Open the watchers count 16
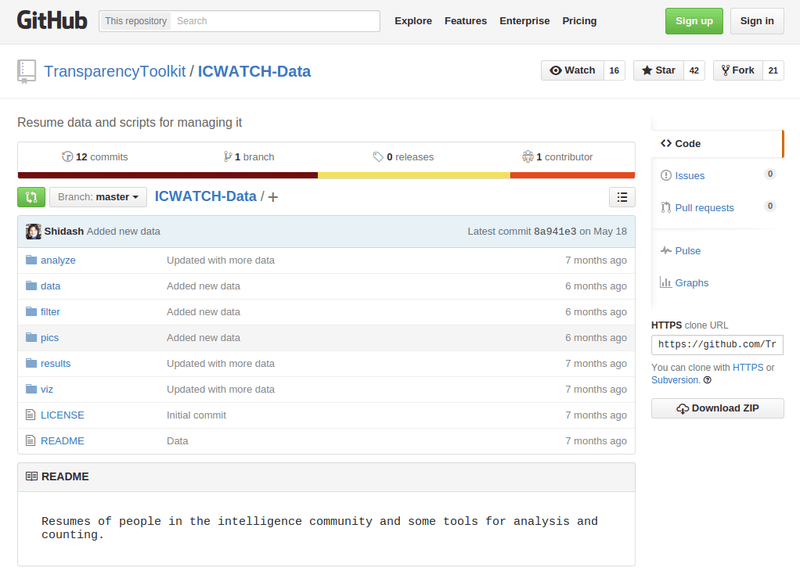Screen dimensions: 800x575 614,70
